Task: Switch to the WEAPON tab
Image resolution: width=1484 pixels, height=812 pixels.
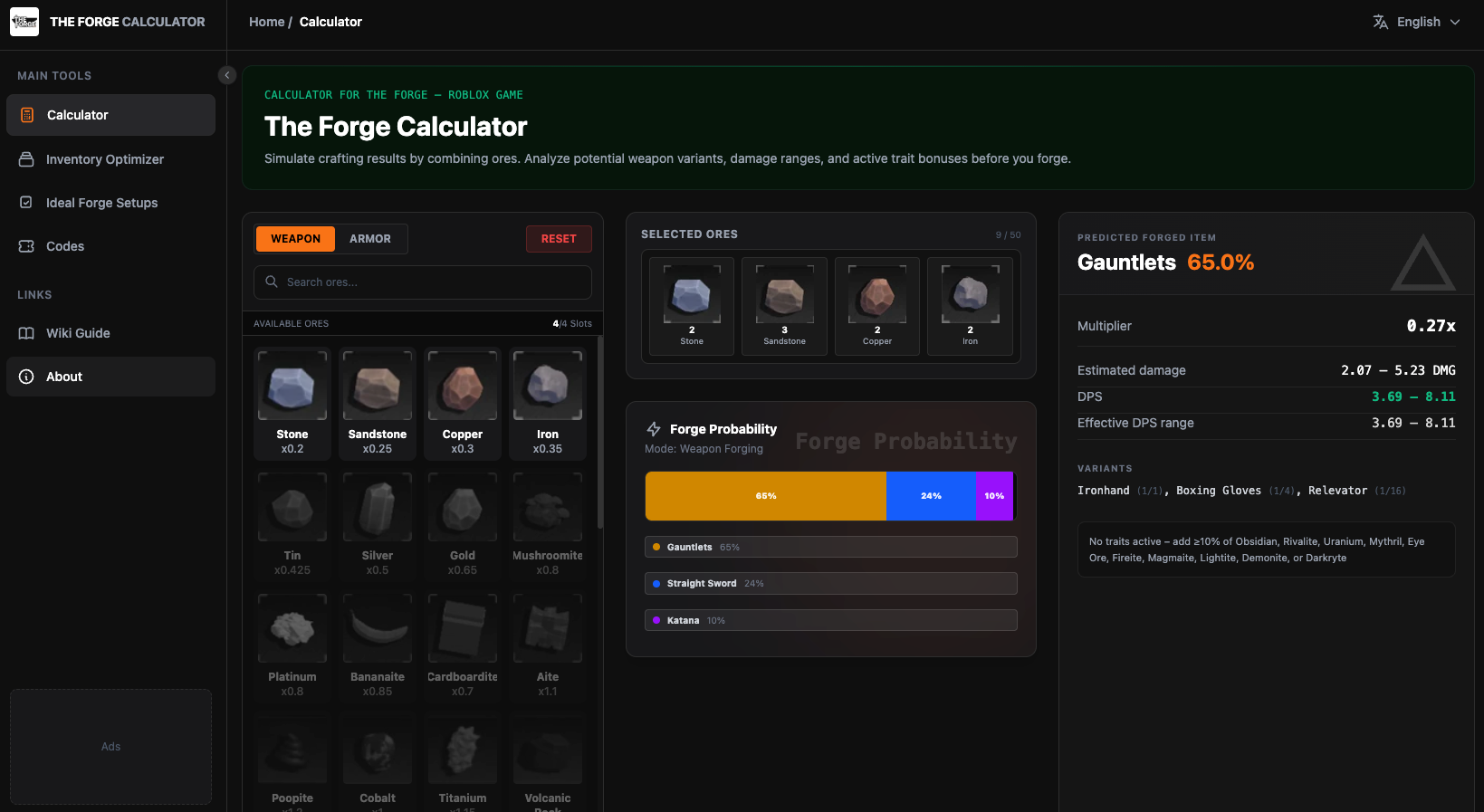Action: point(295,239)
